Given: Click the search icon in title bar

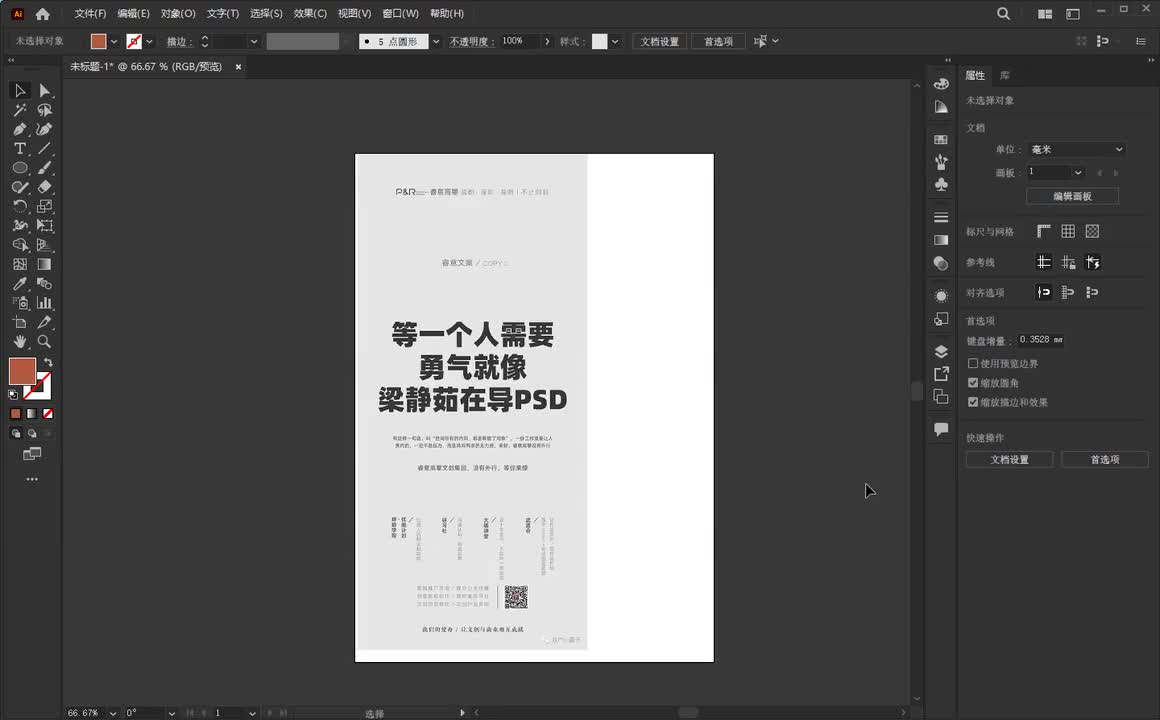Looking at the screenshot, I should (x=1003, y=13).
